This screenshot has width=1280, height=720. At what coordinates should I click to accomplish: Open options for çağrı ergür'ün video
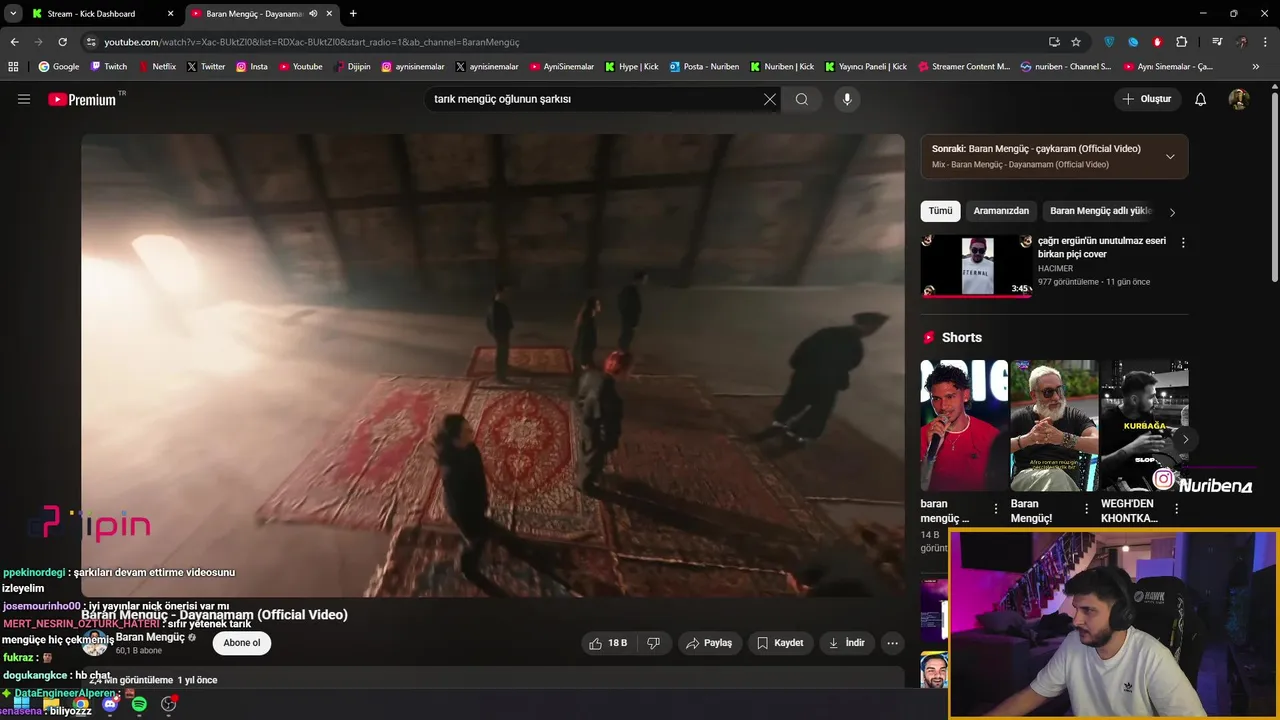(x=1183, y=242)
